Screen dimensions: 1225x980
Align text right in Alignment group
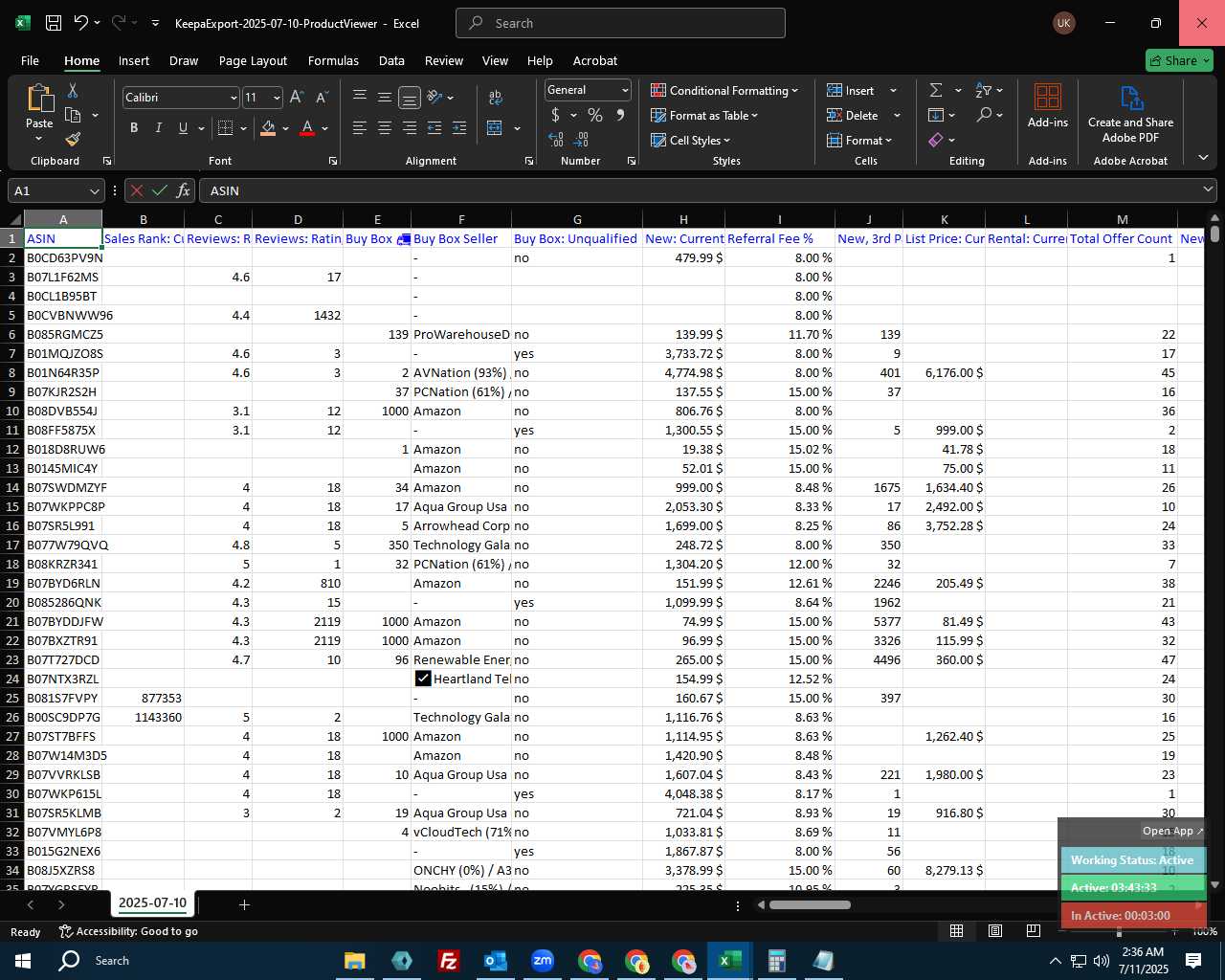[410, 128]
